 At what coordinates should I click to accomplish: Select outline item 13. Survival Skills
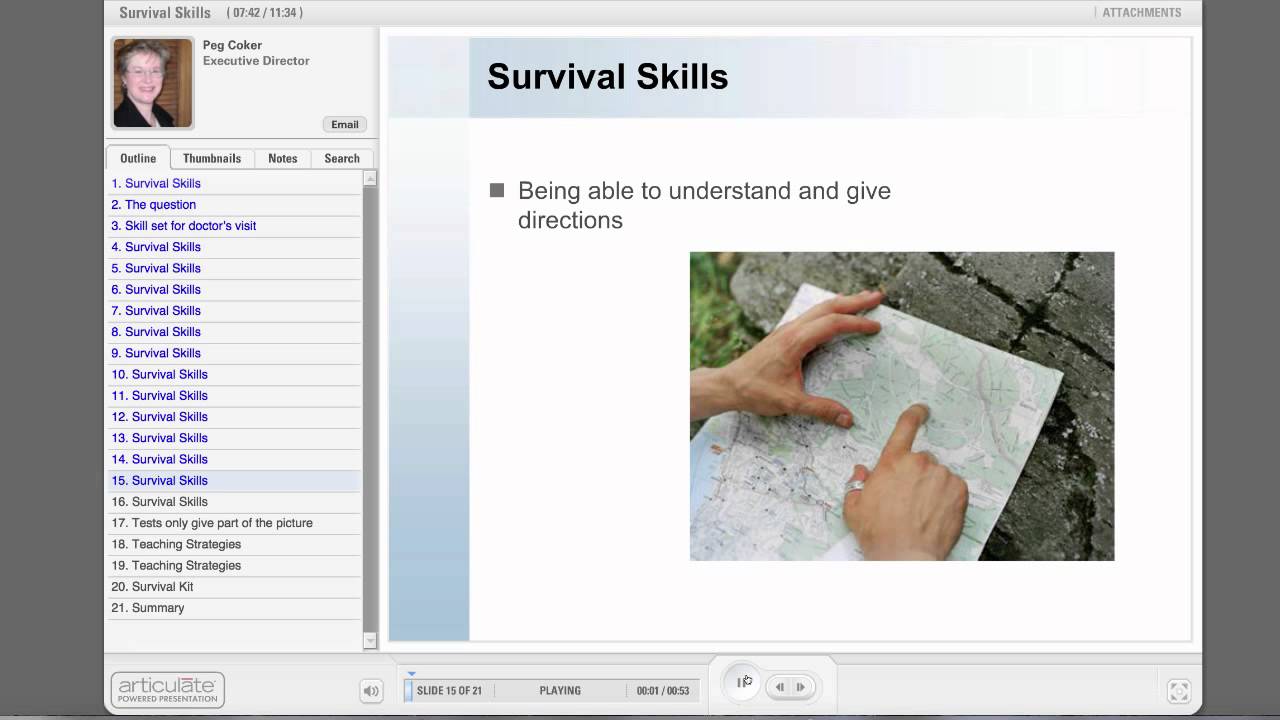coord(234,438)
